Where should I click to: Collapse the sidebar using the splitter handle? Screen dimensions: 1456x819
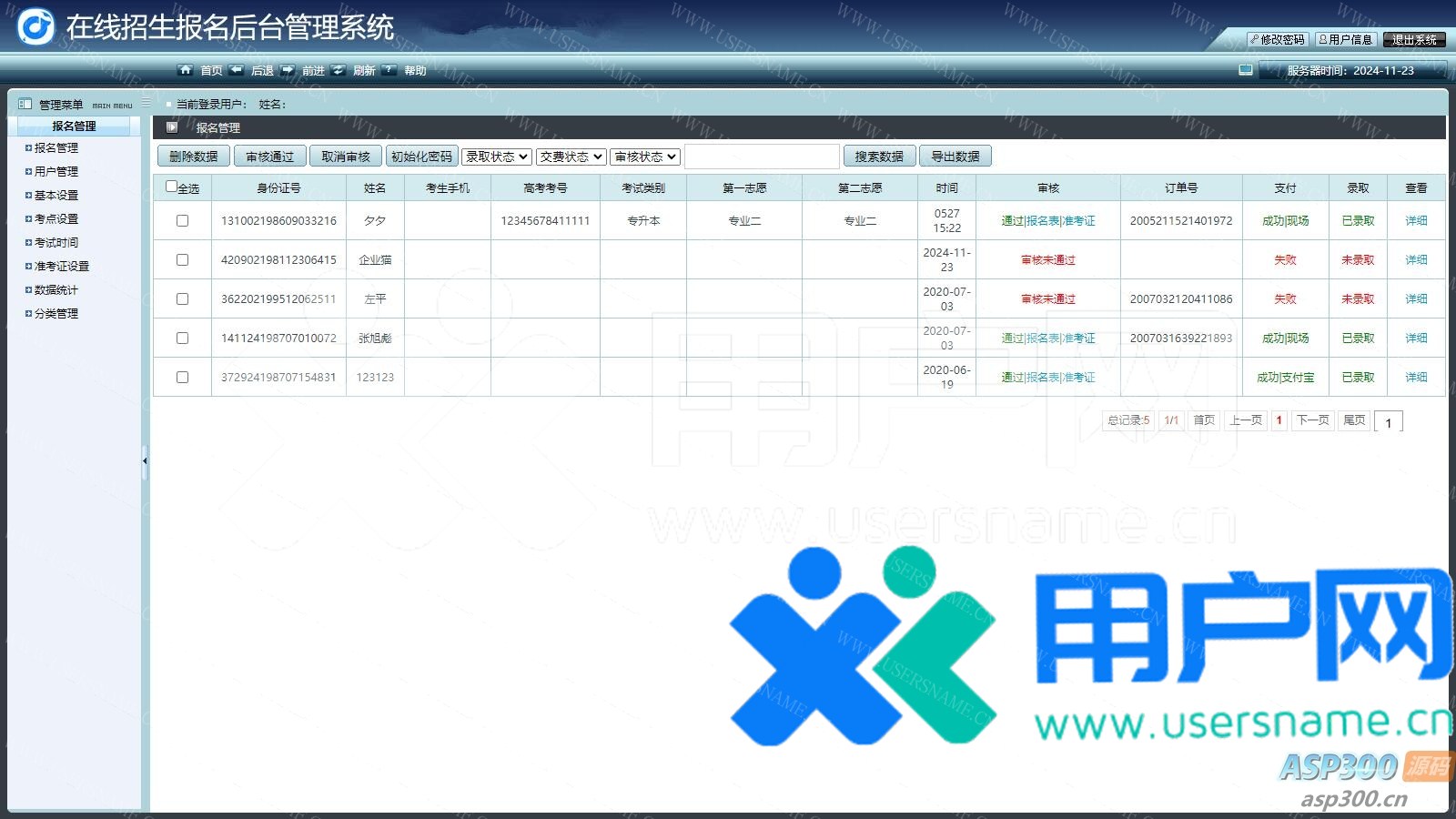pyautogui.click(x=145, y=461)
